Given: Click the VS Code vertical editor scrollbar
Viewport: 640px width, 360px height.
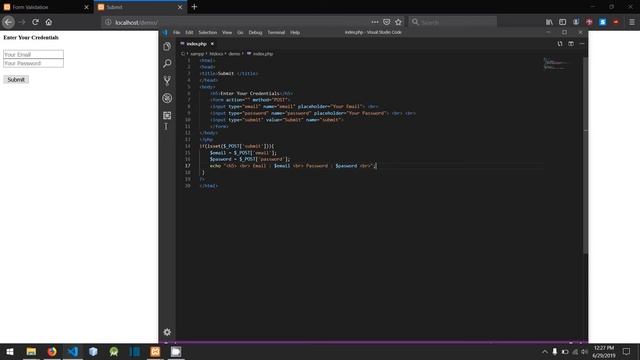Looking at the screenshot, I should pyautogui.click(x=586, y=155).
